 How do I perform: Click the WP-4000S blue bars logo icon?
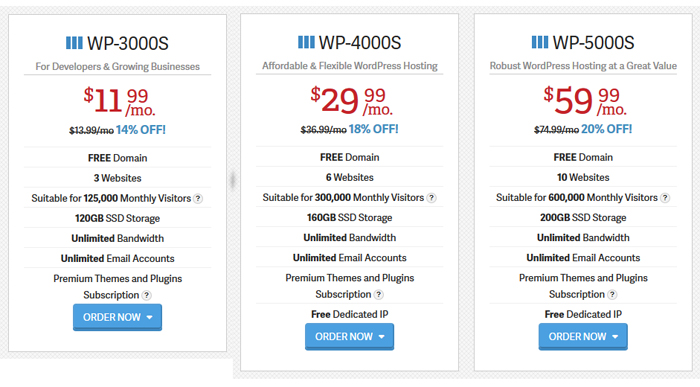(x=306, y=42)
